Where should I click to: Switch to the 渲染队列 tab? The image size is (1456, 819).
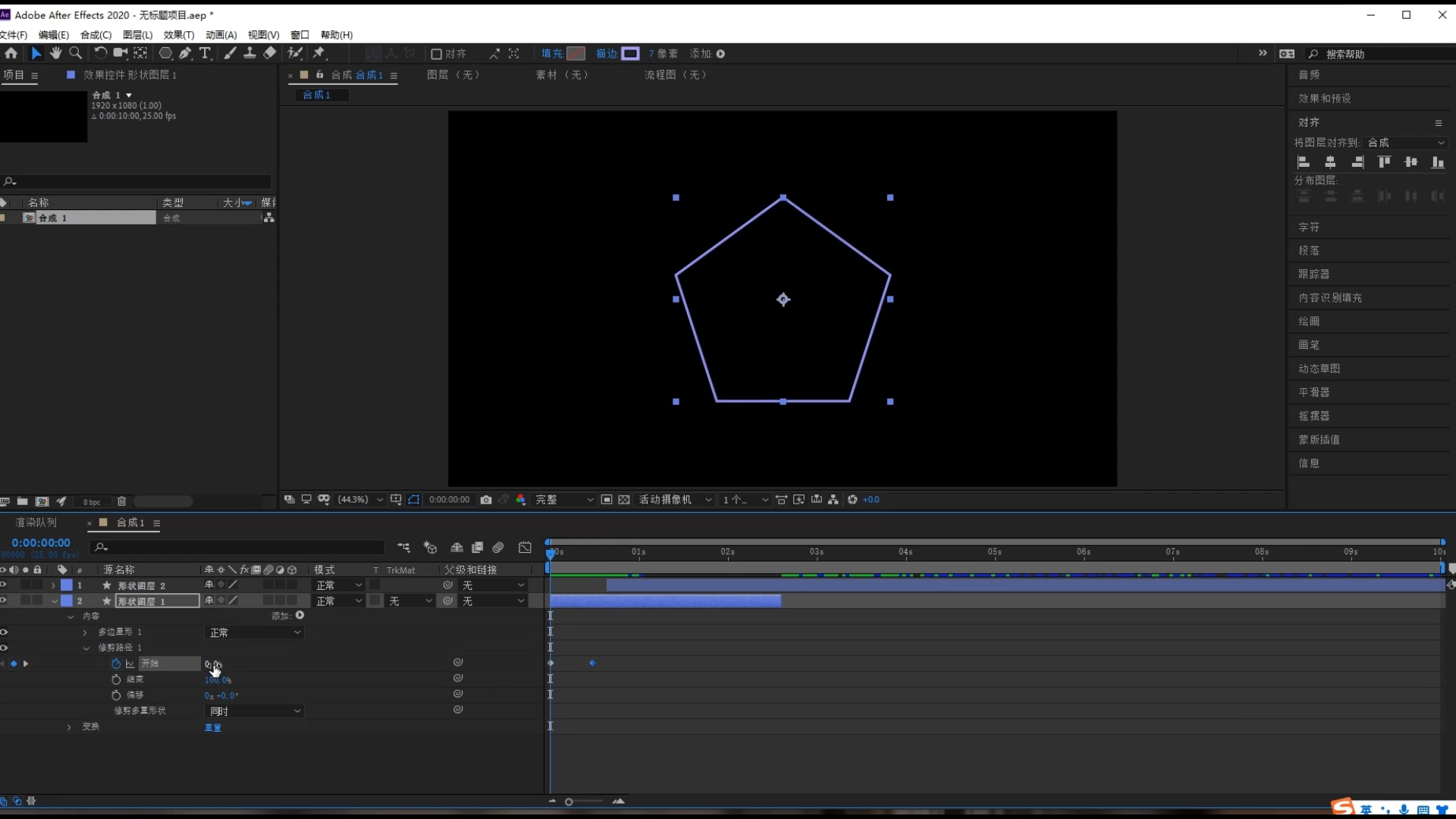pyautogui.click(x=36, y=522)
